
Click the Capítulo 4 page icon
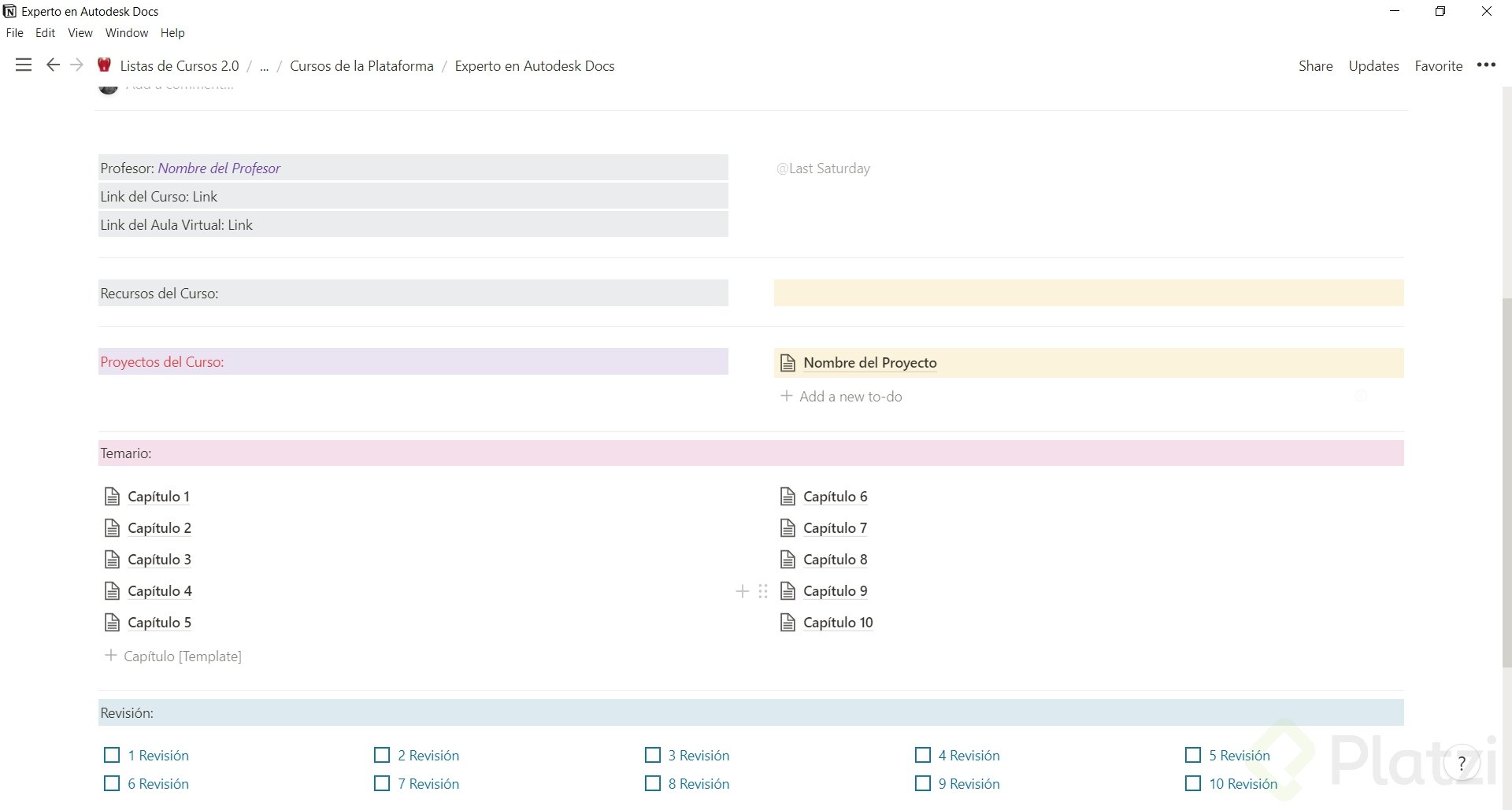point(112,591)
